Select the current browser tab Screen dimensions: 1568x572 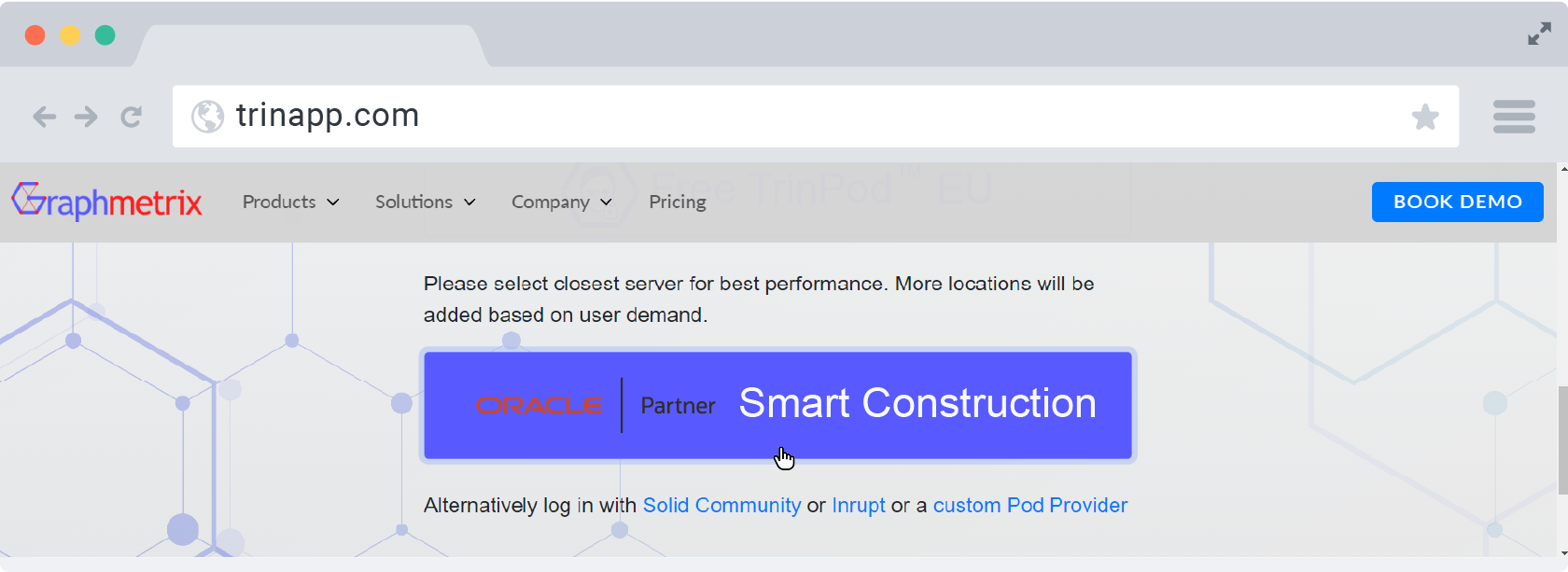point(311,46)
